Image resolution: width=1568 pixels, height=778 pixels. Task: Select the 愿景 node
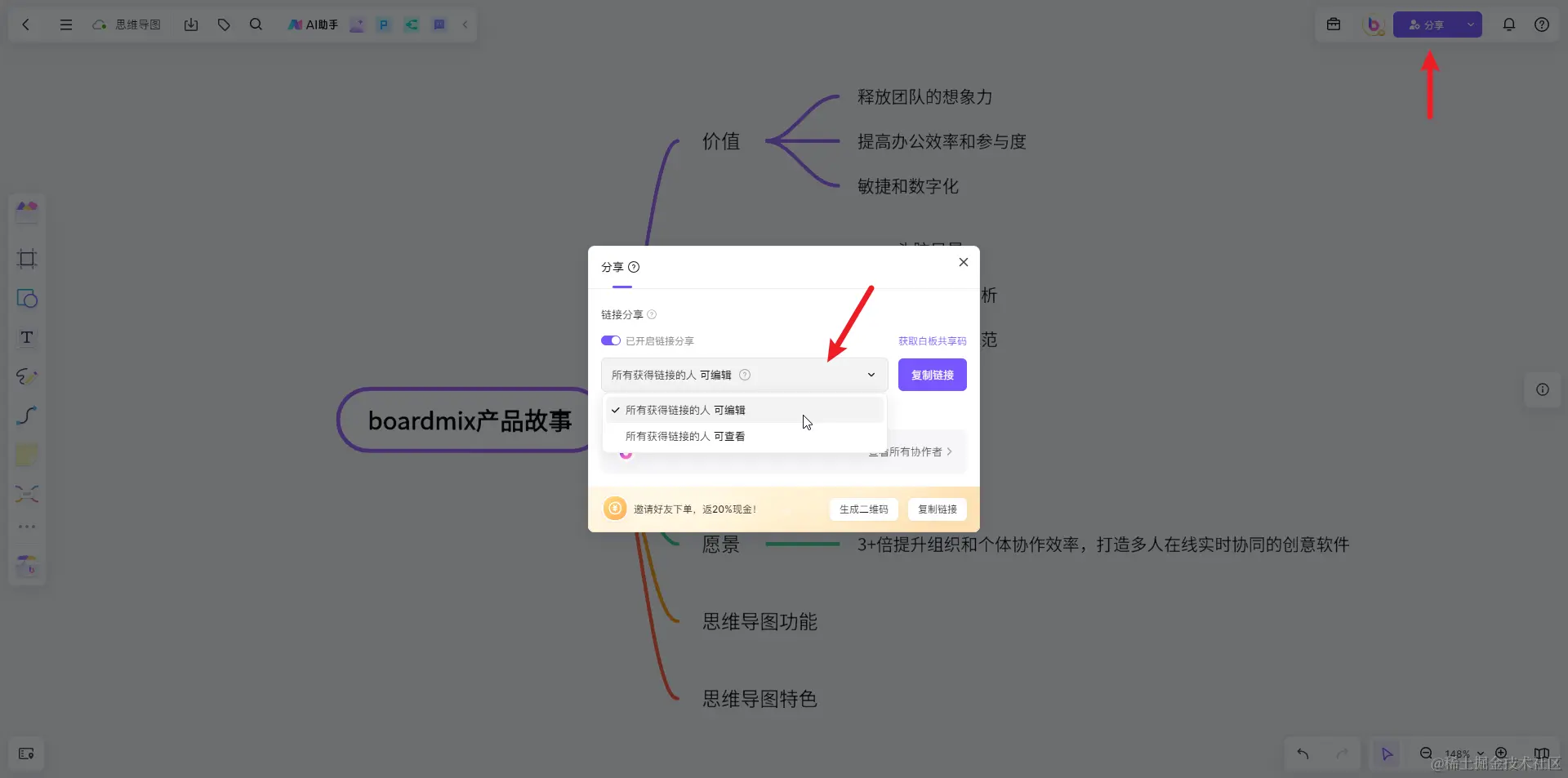coord(721,545)
